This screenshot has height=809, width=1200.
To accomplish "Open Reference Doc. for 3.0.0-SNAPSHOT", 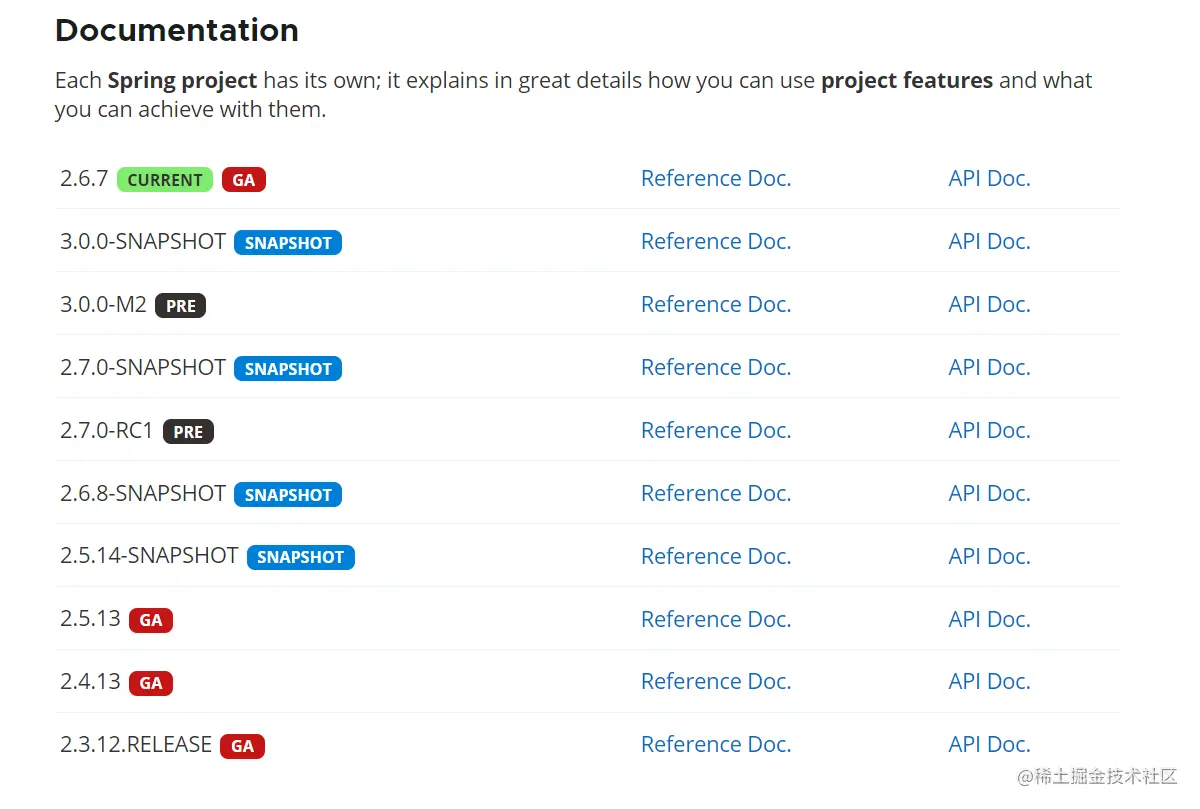I will coord(716,242).
